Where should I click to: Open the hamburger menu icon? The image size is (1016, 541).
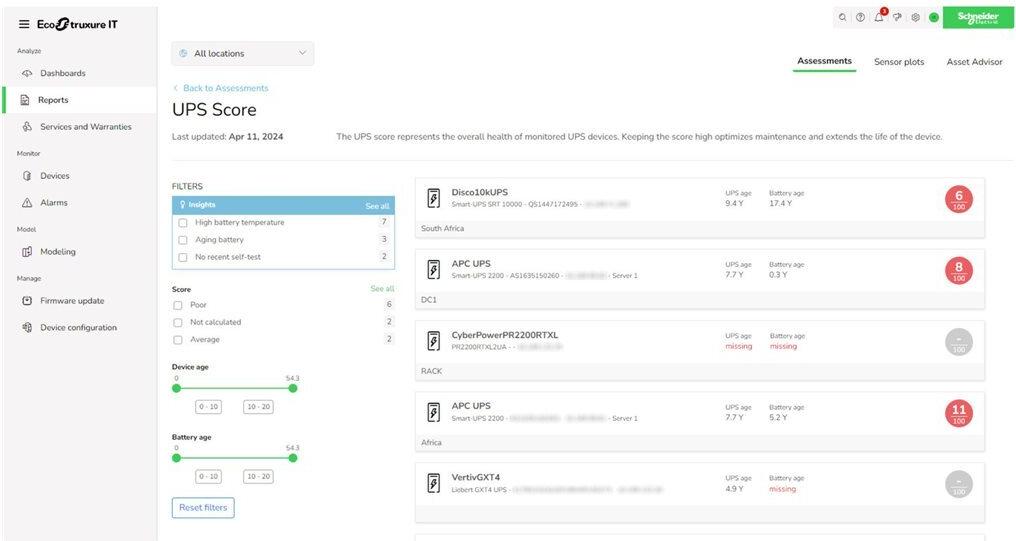click(24, 24)
